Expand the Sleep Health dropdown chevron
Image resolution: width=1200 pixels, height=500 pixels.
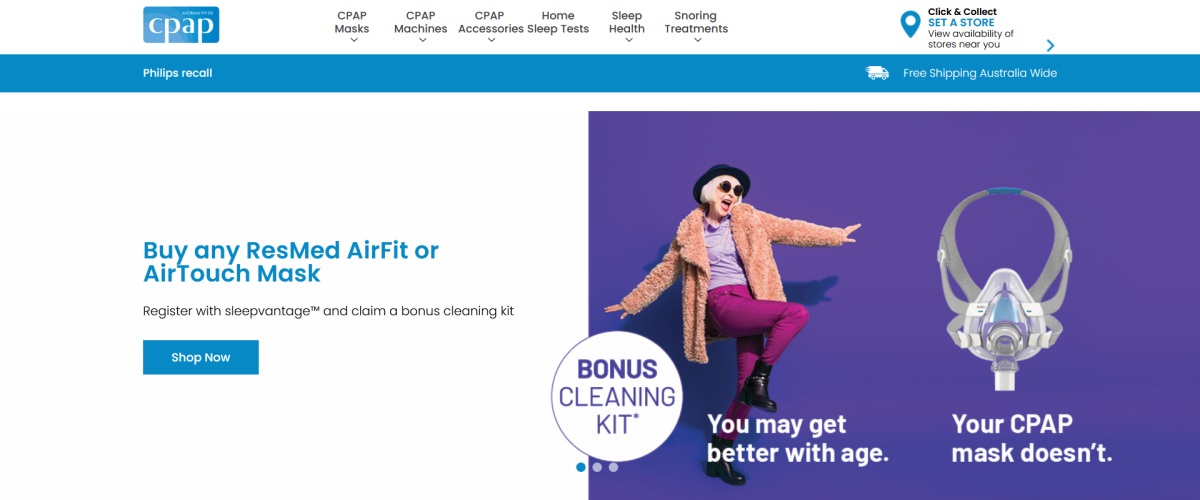coord(627,41)
